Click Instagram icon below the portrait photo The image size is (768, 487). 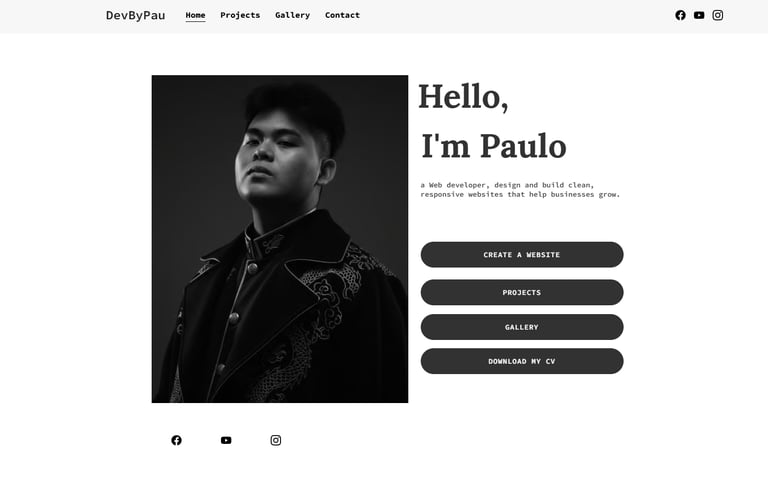[276, 440]
